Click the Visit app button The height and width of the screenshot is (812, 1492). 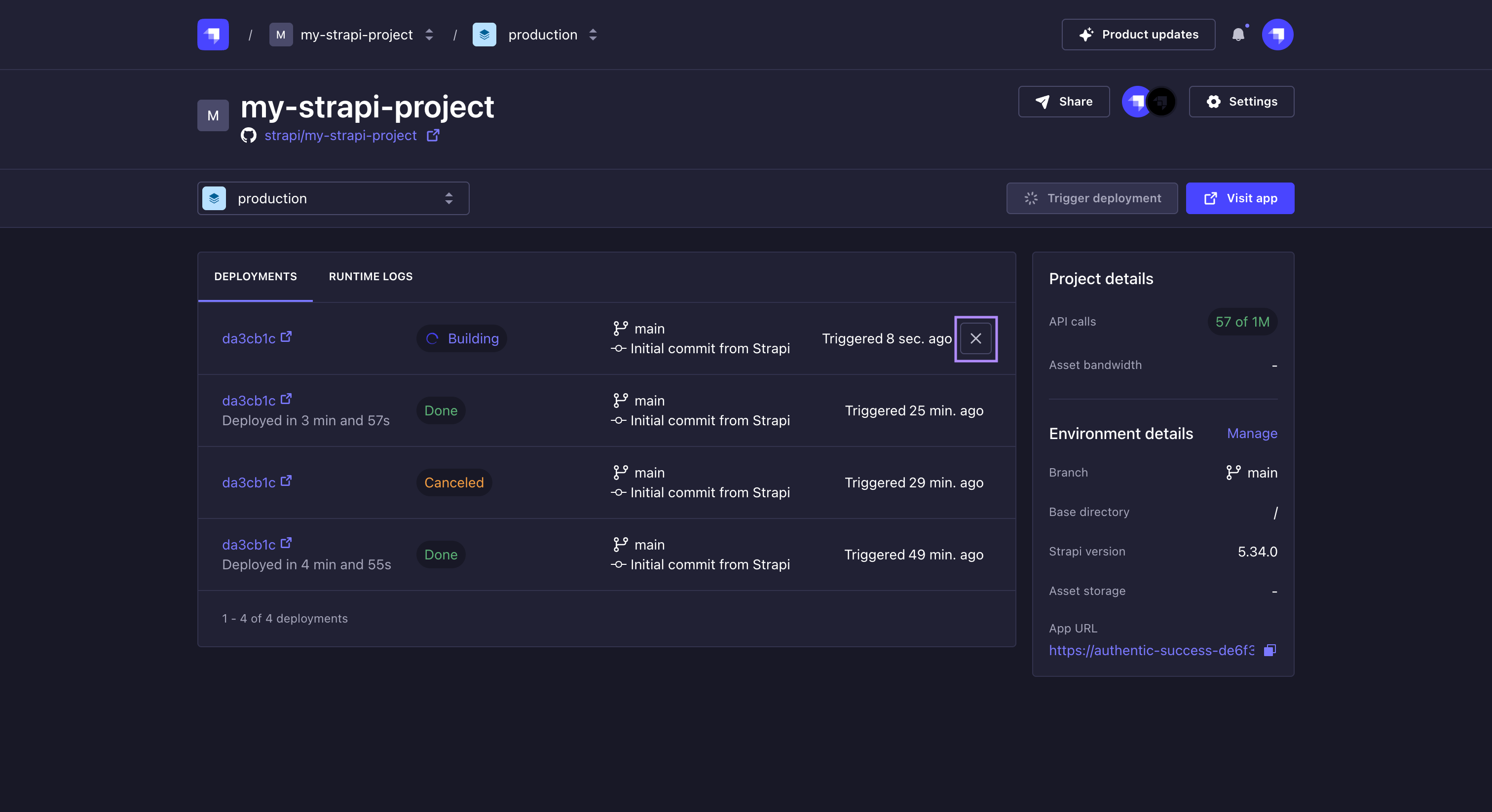(x=1239, y=199)
